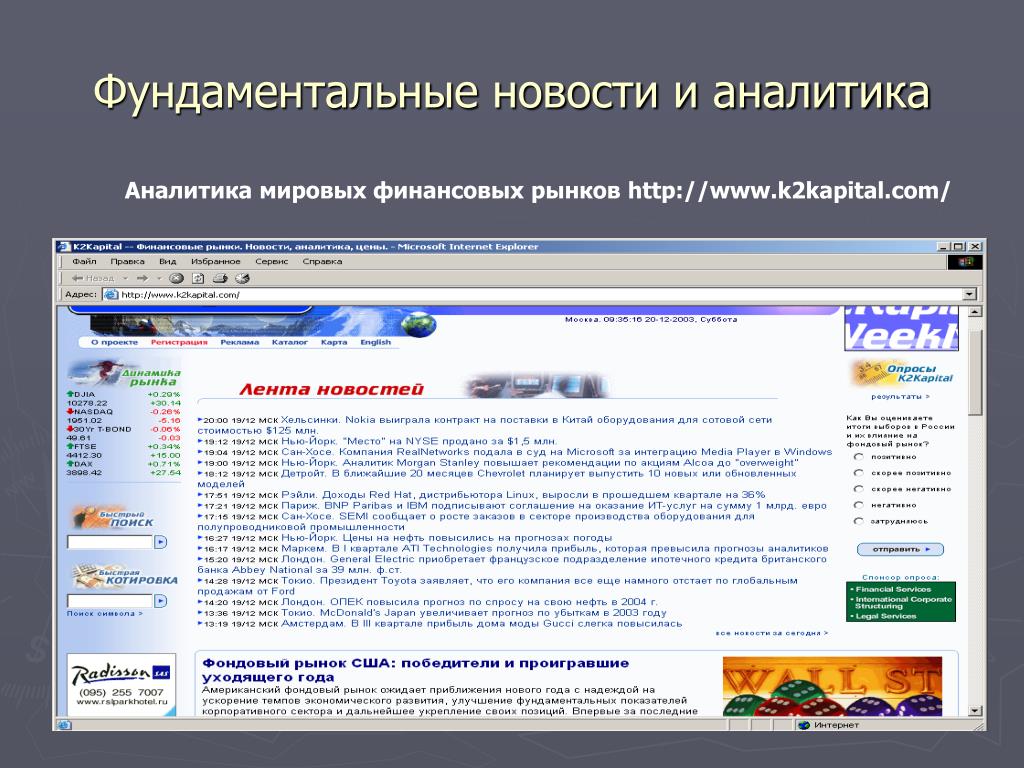Open the 'Карта' navigation link
This screenshot has height=768, width=1024.
coord(334,342)
